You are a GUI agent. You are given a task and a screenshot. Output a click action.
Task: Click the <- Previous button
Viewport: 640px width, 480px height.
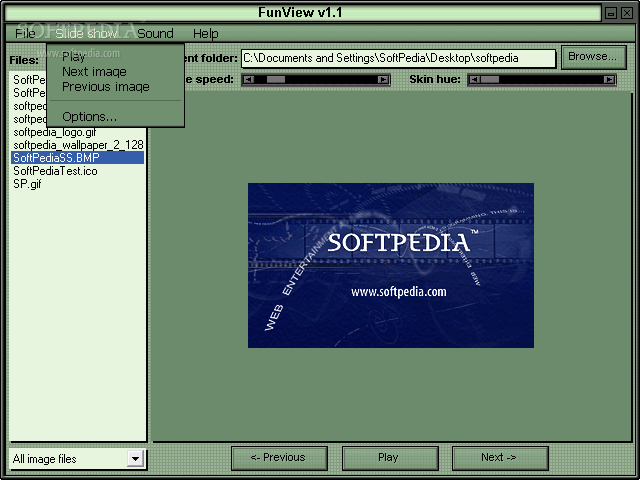279,458
